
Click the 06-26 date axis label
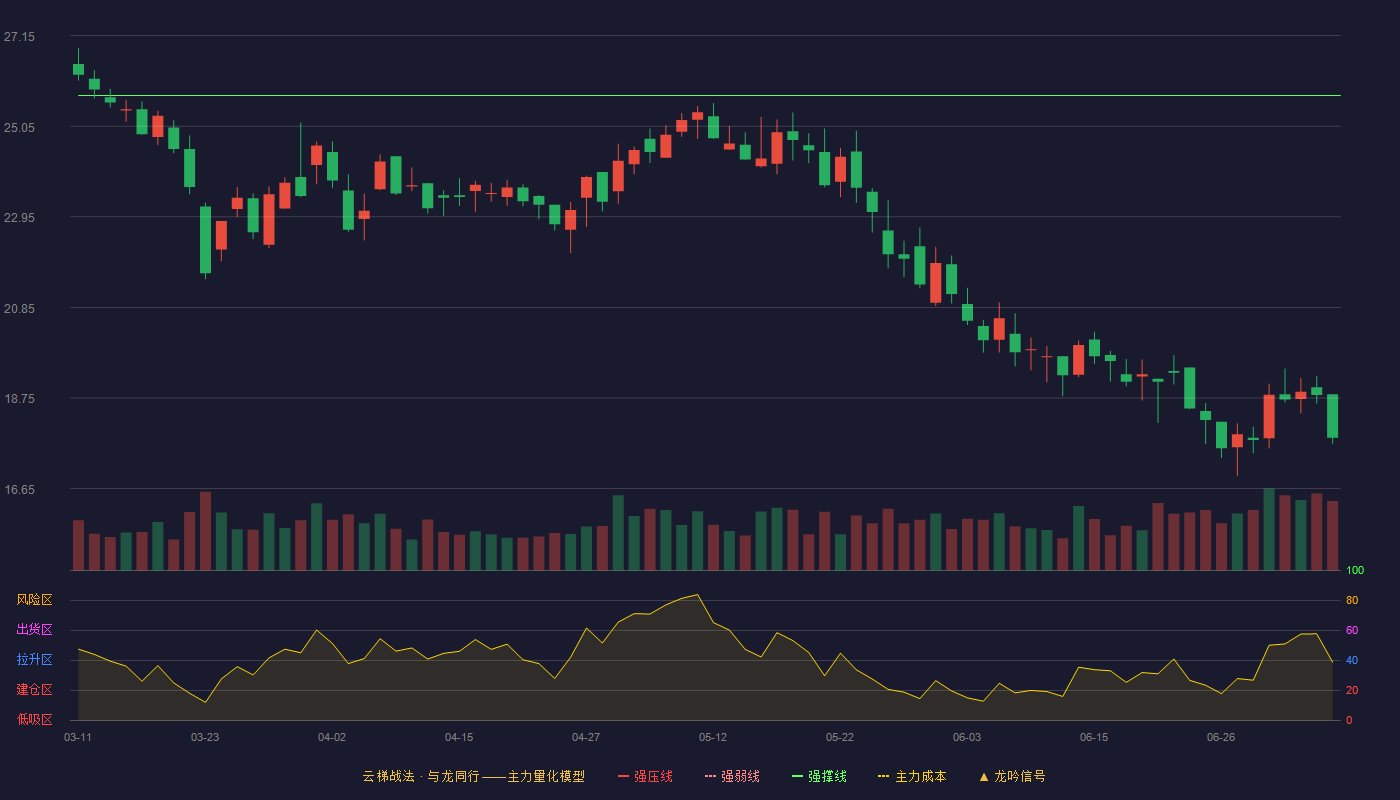(1221, 737)
